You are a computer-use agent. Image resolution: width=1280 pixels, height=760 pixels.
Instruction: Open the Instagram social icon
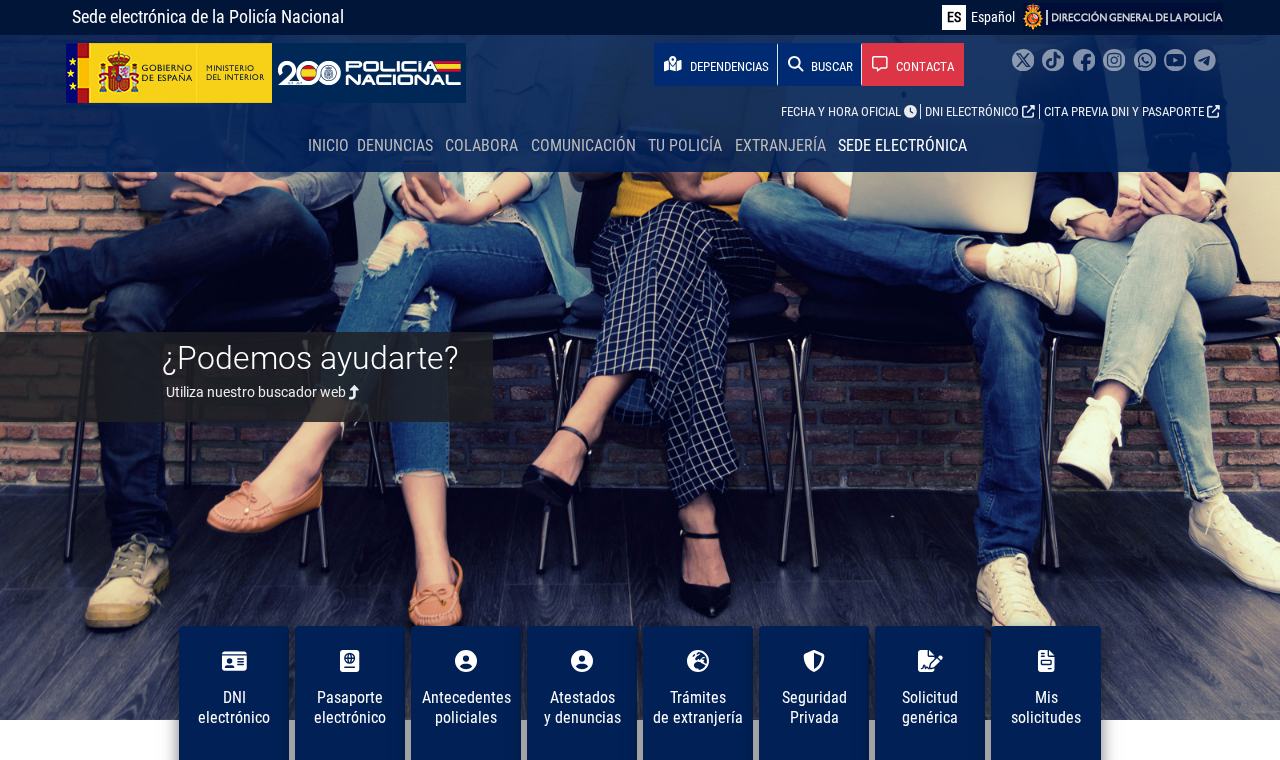pos(1114,60)
